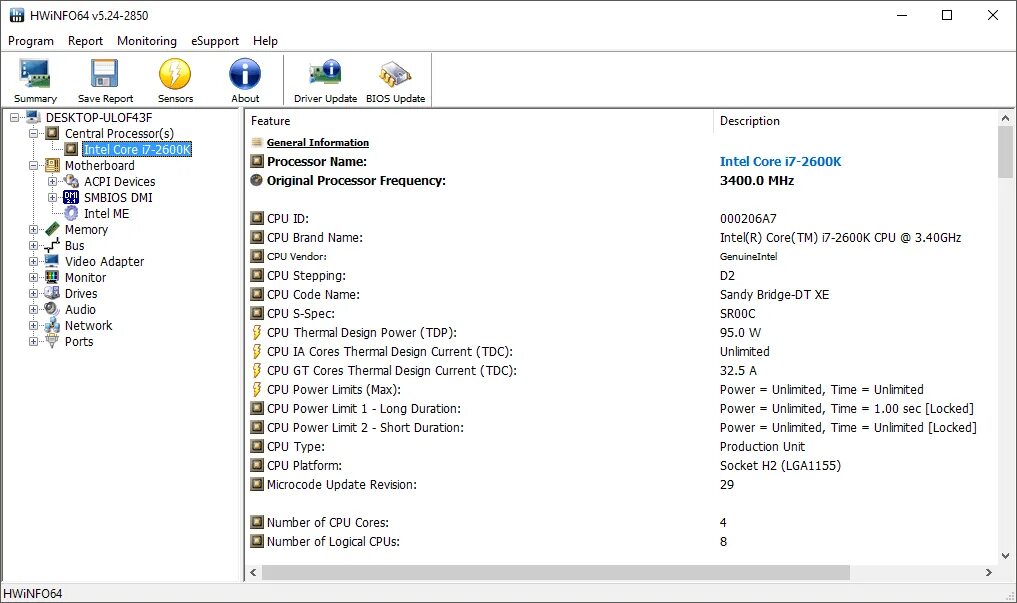The height and width of the screenshot is (603, 1017).
Task: Open the Help menu
Action: [265, 41]
